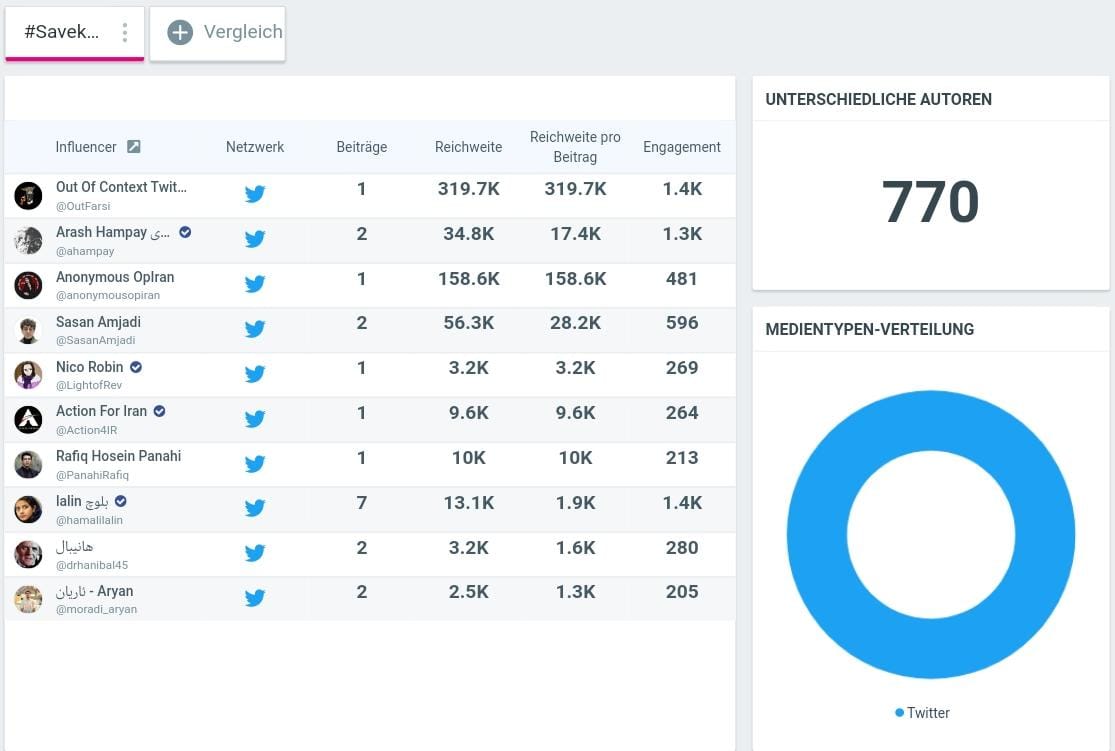
Task: Open the Out Of Context Twit... name link
Action: pos(121,187)
